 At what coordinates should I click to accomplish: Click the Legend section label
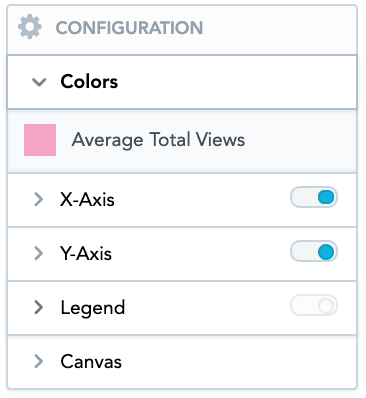93,308
